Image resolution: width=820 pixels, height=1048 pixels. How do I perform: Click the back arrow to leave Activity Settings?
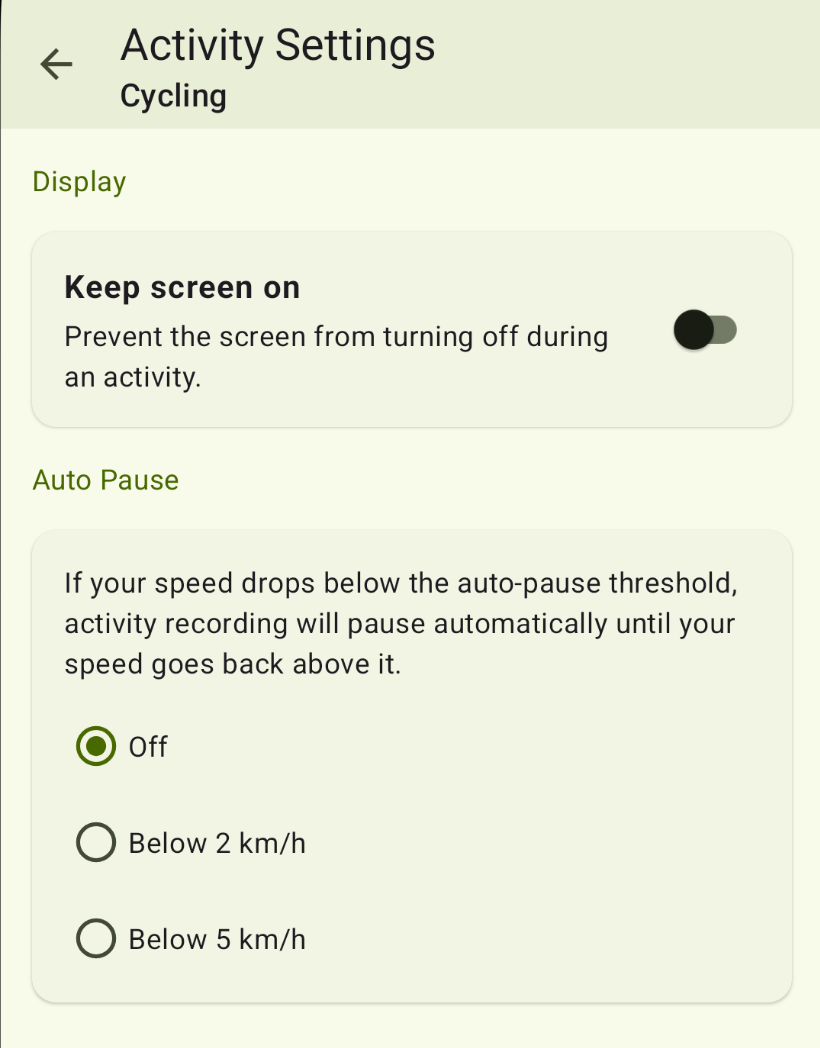click(57, 64)
